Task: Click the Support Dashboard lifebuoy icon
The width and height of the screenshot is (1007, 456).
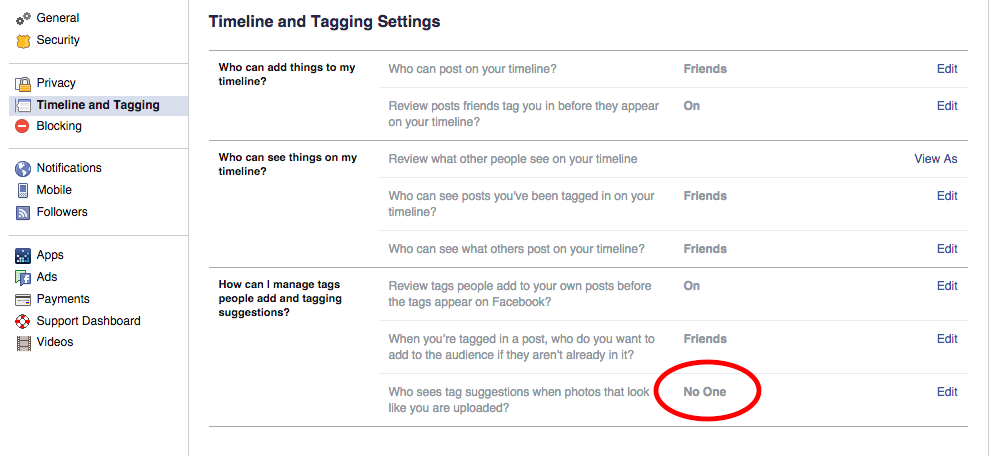Action: point(23,321)
